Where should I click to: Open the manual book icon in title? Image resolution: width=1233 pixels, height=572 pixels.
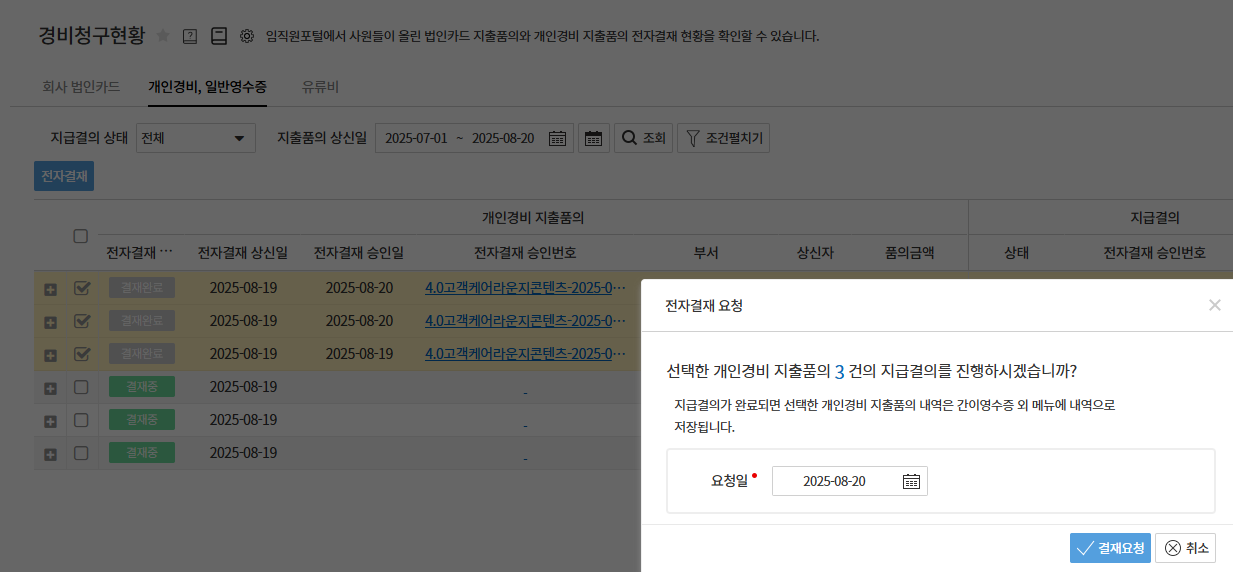coord(219,36)
